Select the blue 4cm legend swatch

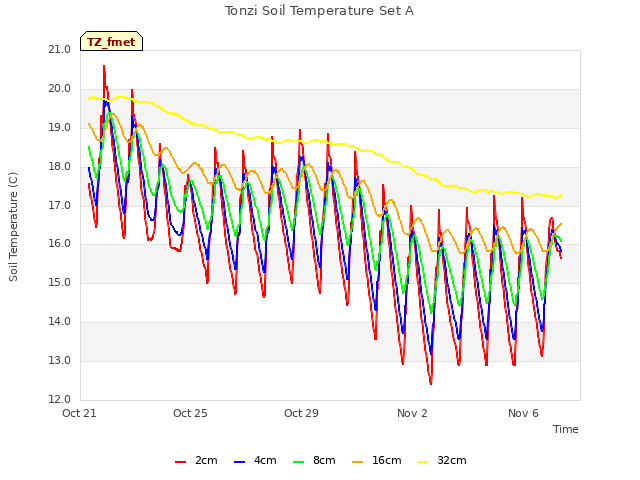coord(240,462)
